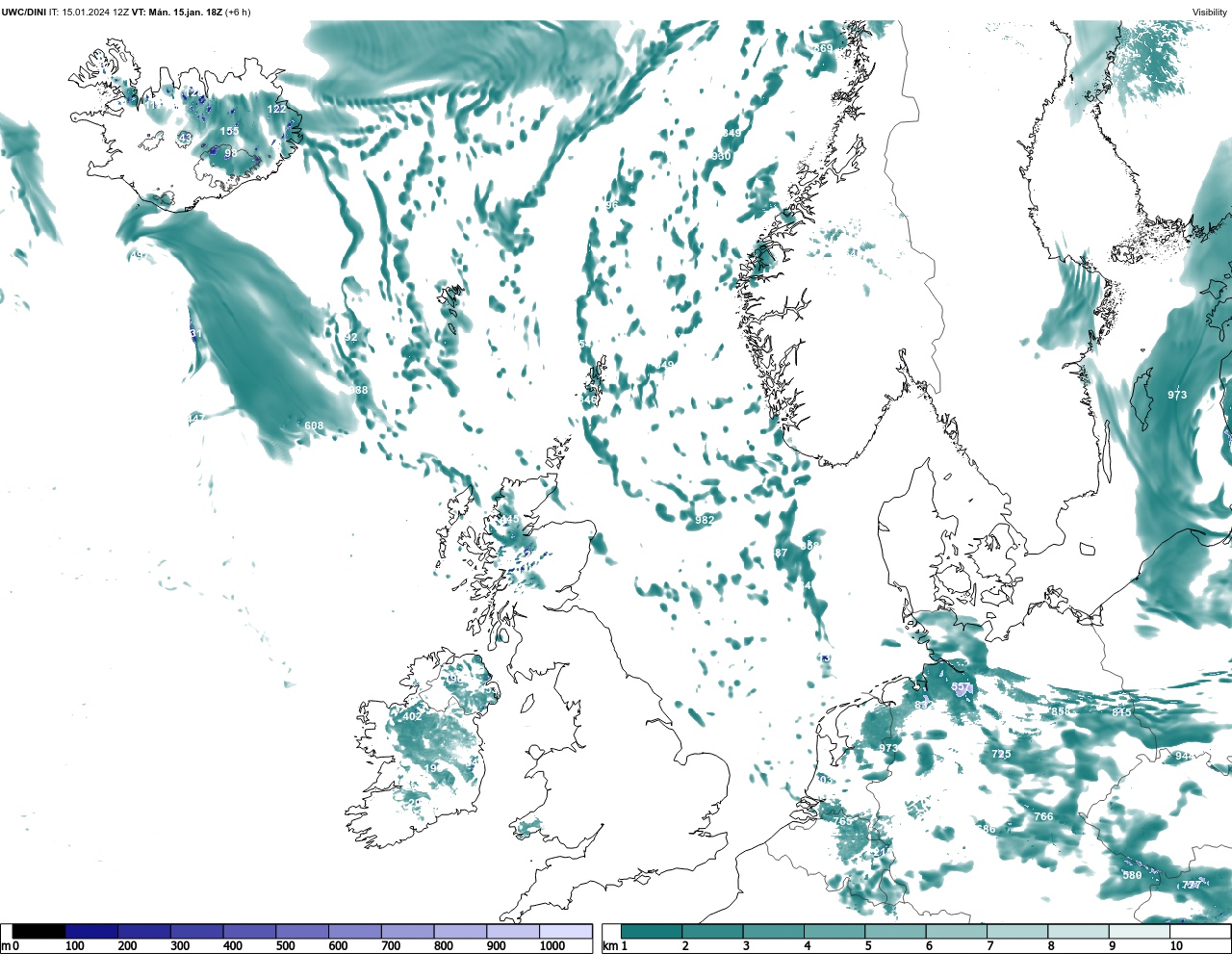Click the darkest teal 1–2 km legend swatch
Viewport: 1232px width, 954px height.
coord(651,931)
